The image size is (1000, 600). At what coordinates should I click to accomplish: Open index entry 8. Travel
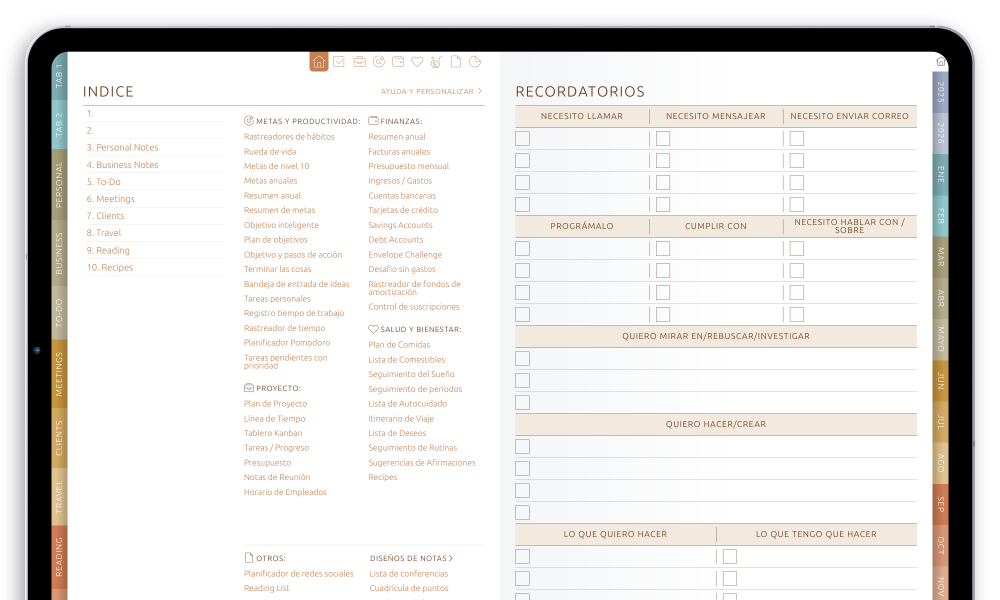click(104, 233)
